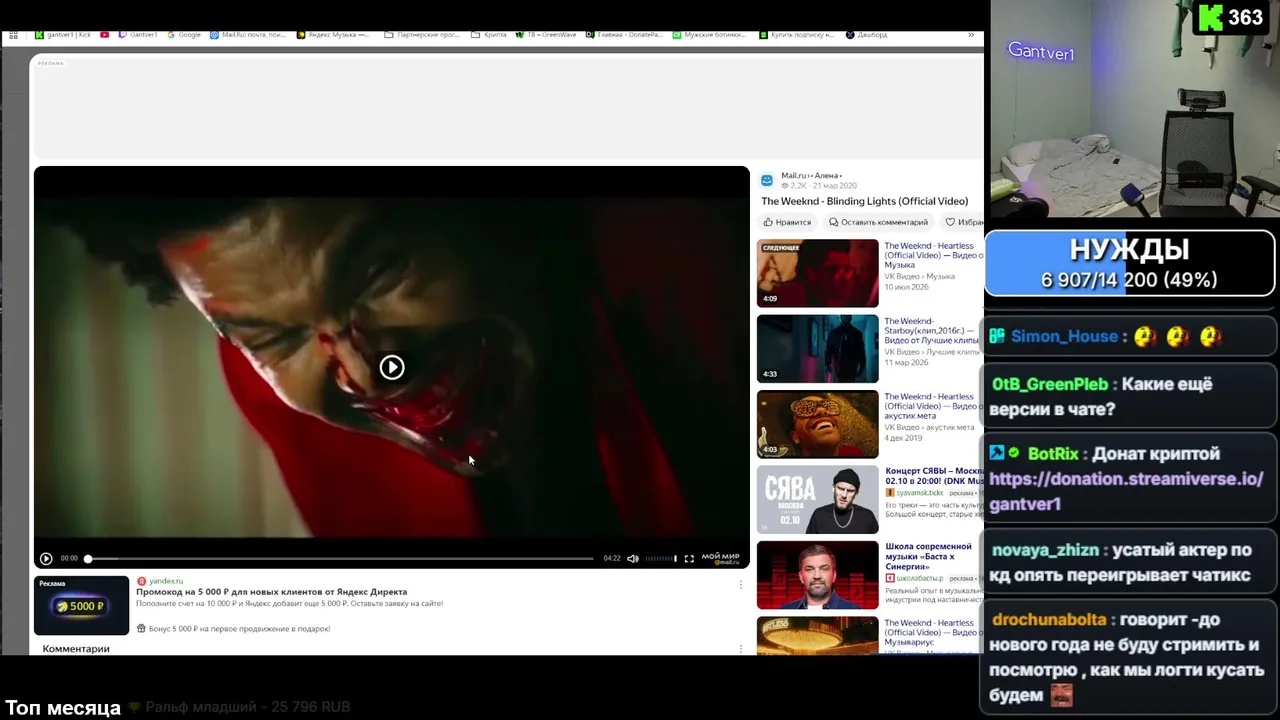This screenshot has width=1280, height=720.
Task: Click the Оставить комментарий button
Action: [x=880, y=222]
